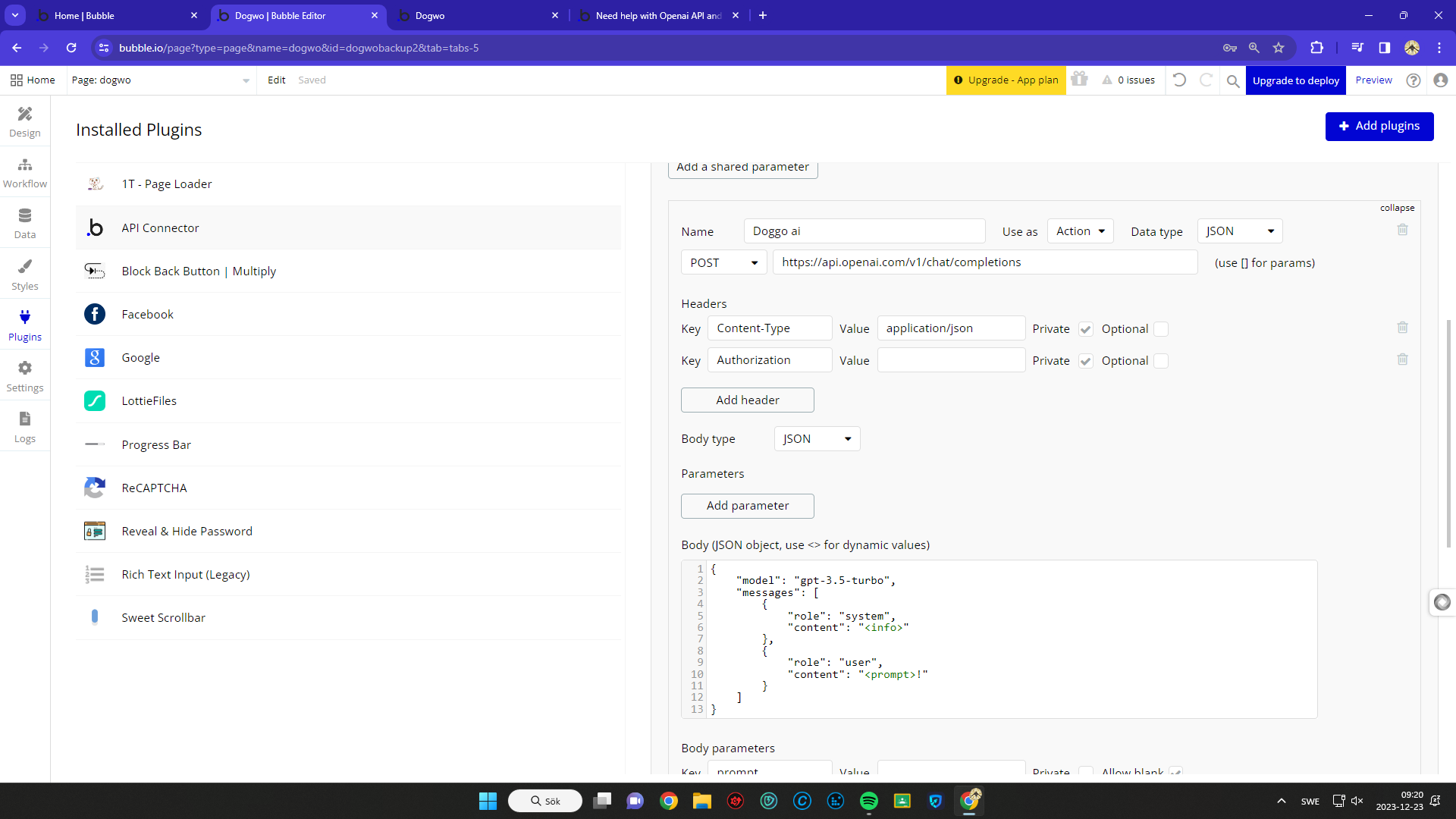Uncheck Private on the Authorization header
Screen dimensions: 1456x819
(1085, 360)
